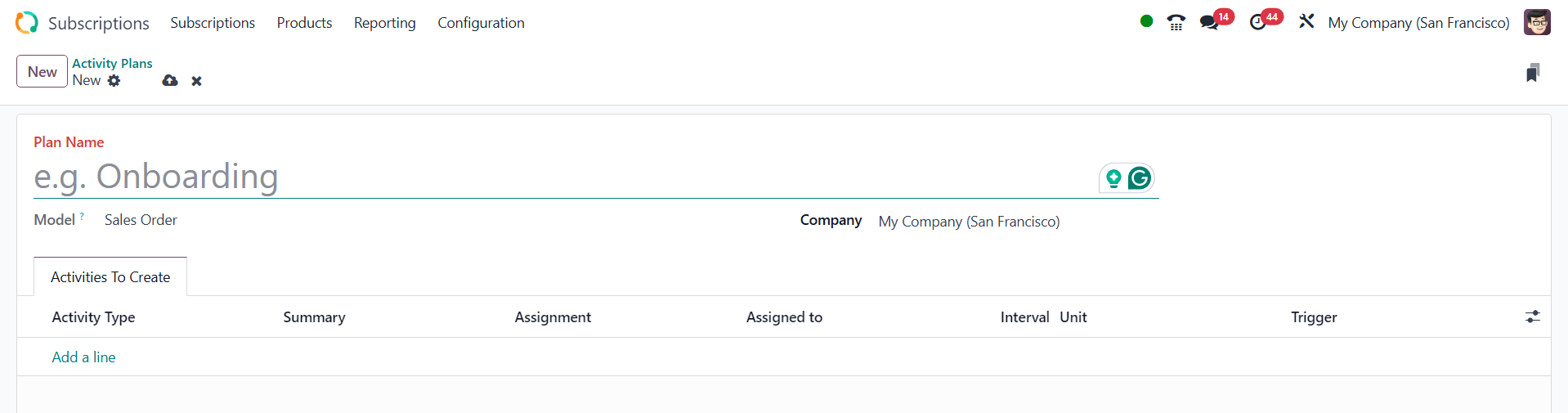Toggle optional columns adjust icon

click(1533, 316)
